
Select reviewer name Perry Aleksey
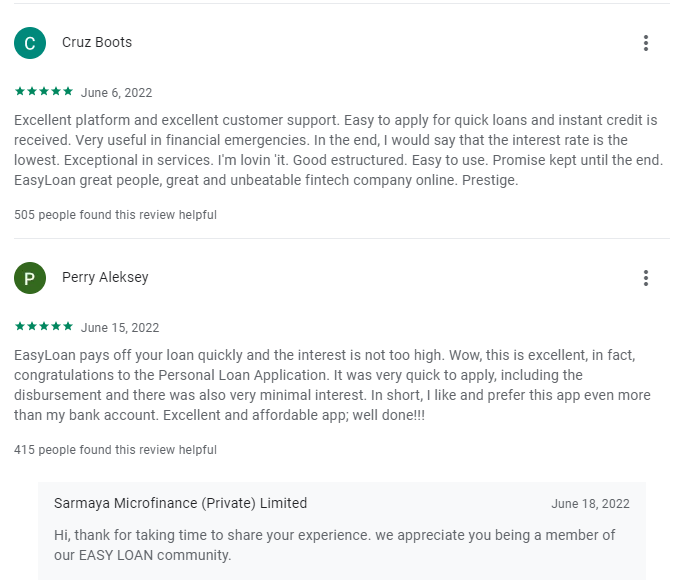(105, 278)
